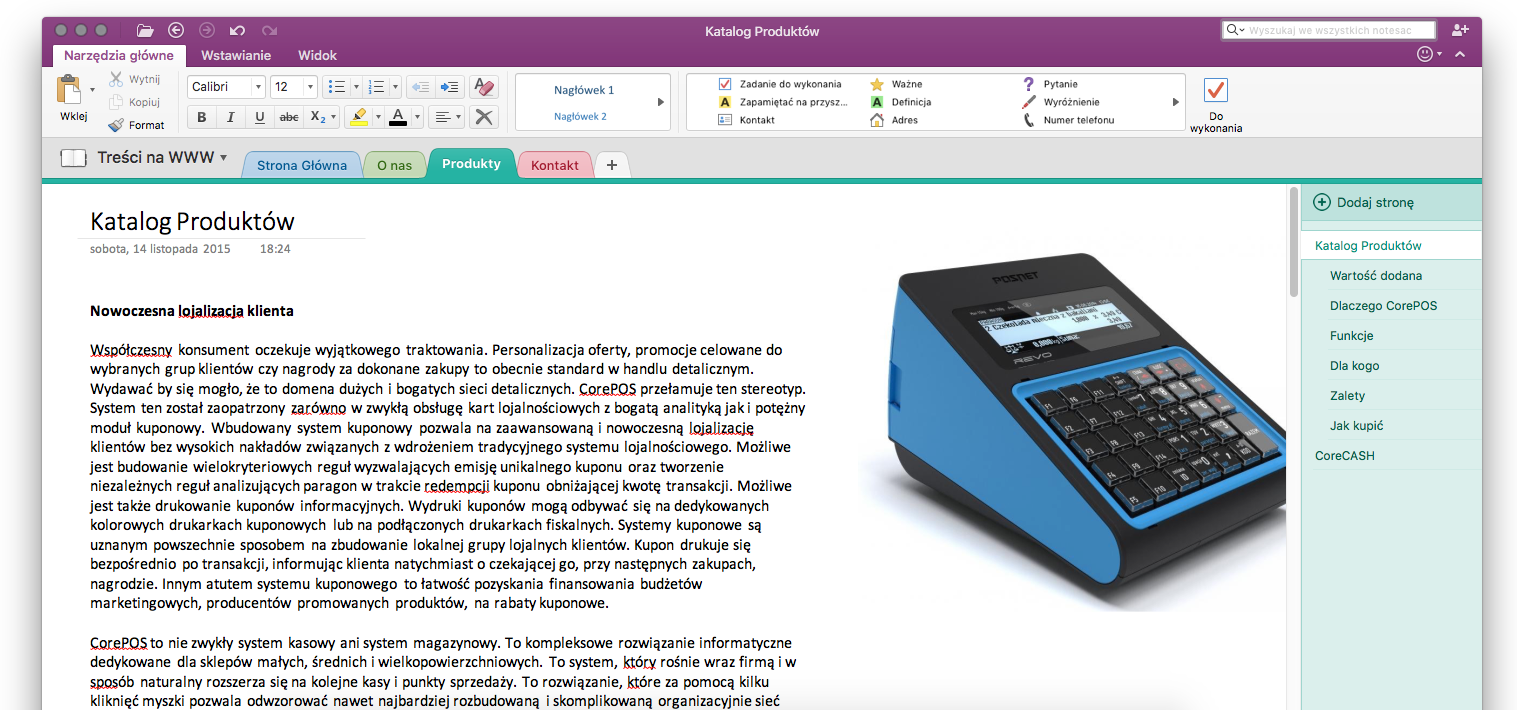This screenshot has width=1517, height=710.
Task: Open share notebook person icon
Action: pos(1461,31)
